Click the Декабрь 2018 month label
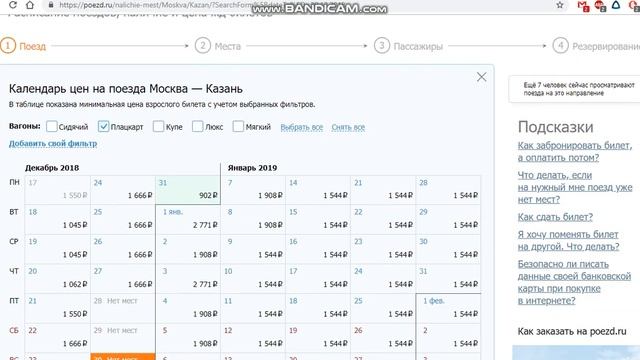The width and height of the screenshot is (640, 360). [52, 168]
